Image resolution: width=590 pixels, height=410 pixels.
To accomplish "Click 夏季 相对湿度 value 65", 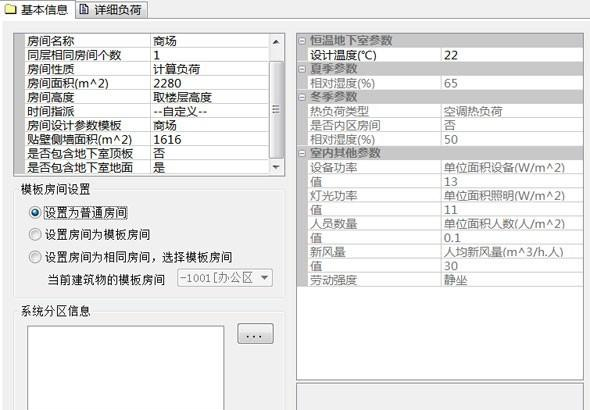I will (x=512, y=83).
